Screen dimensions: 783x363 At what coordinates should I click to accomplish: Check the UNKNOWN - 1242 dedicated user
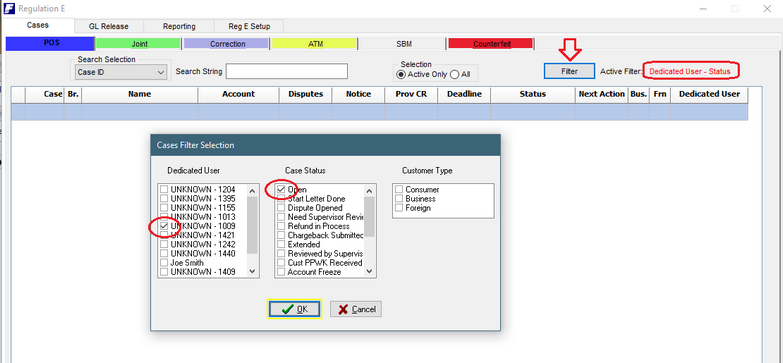(164, 245)
